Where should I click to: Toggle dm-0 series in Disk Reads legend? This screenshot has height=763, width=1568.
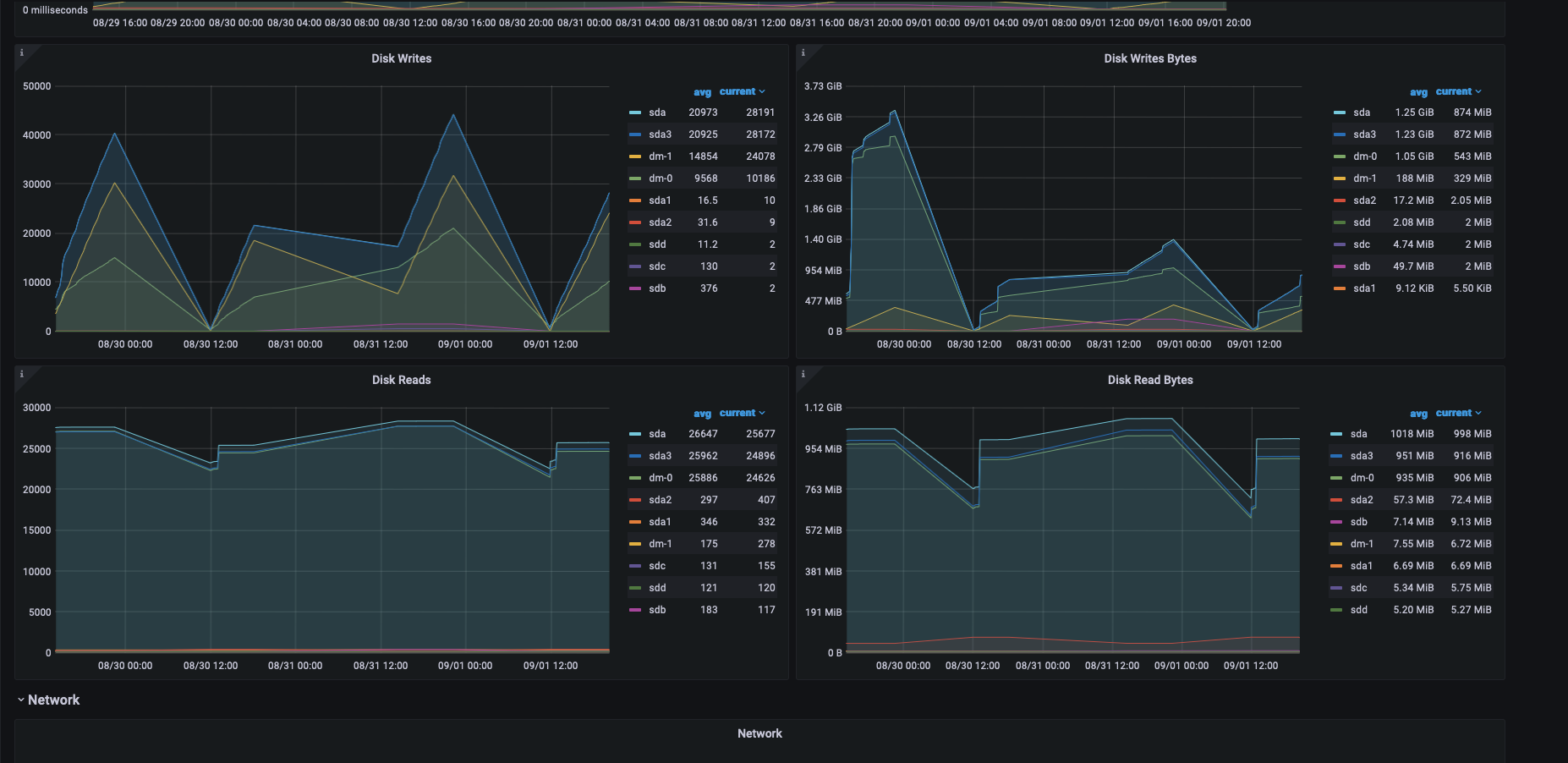click(661, 478)
